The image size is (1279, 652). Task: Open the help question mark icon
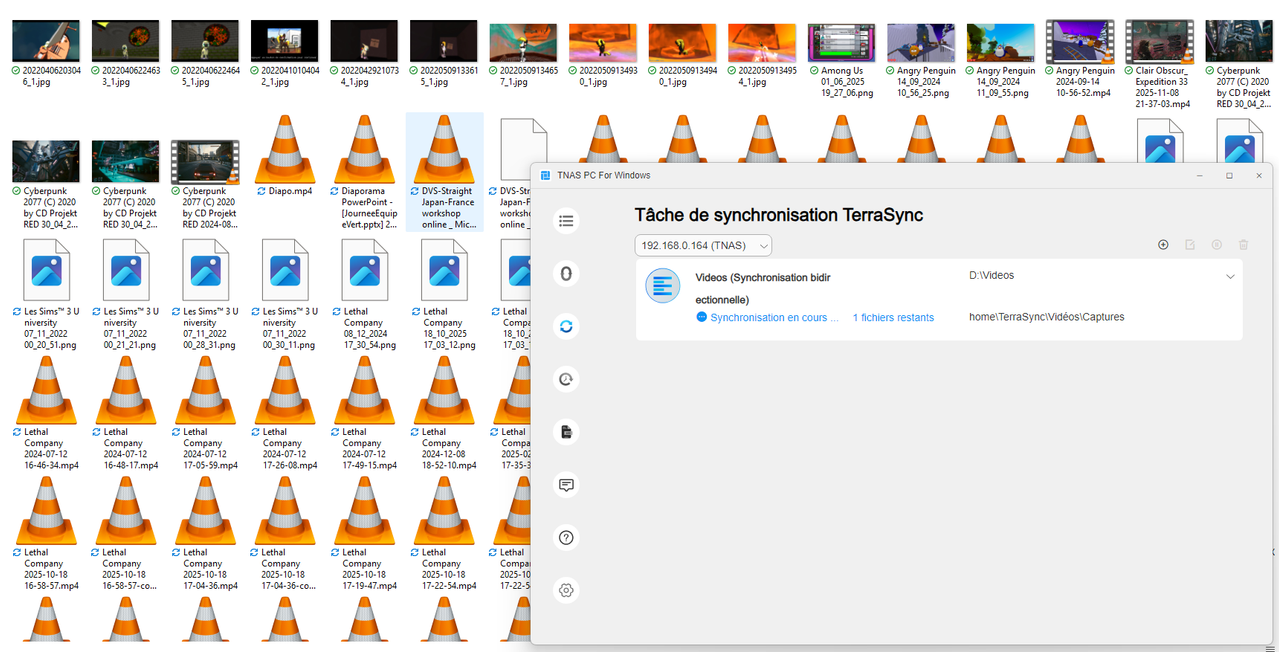(x=567, y=538)
